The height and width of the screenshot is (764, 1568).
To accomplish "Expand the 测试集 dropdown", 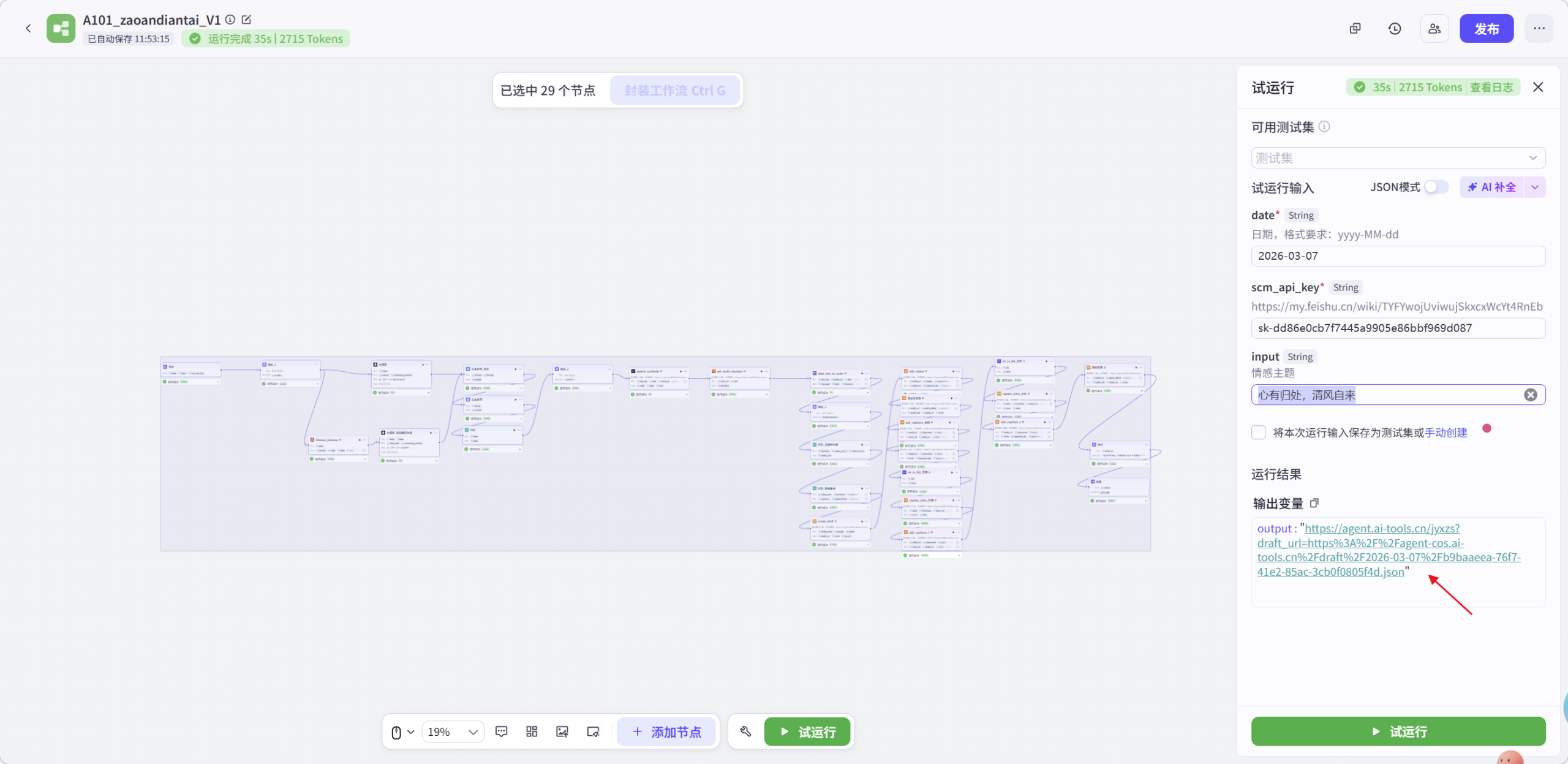I will [x=1398, y=158].
